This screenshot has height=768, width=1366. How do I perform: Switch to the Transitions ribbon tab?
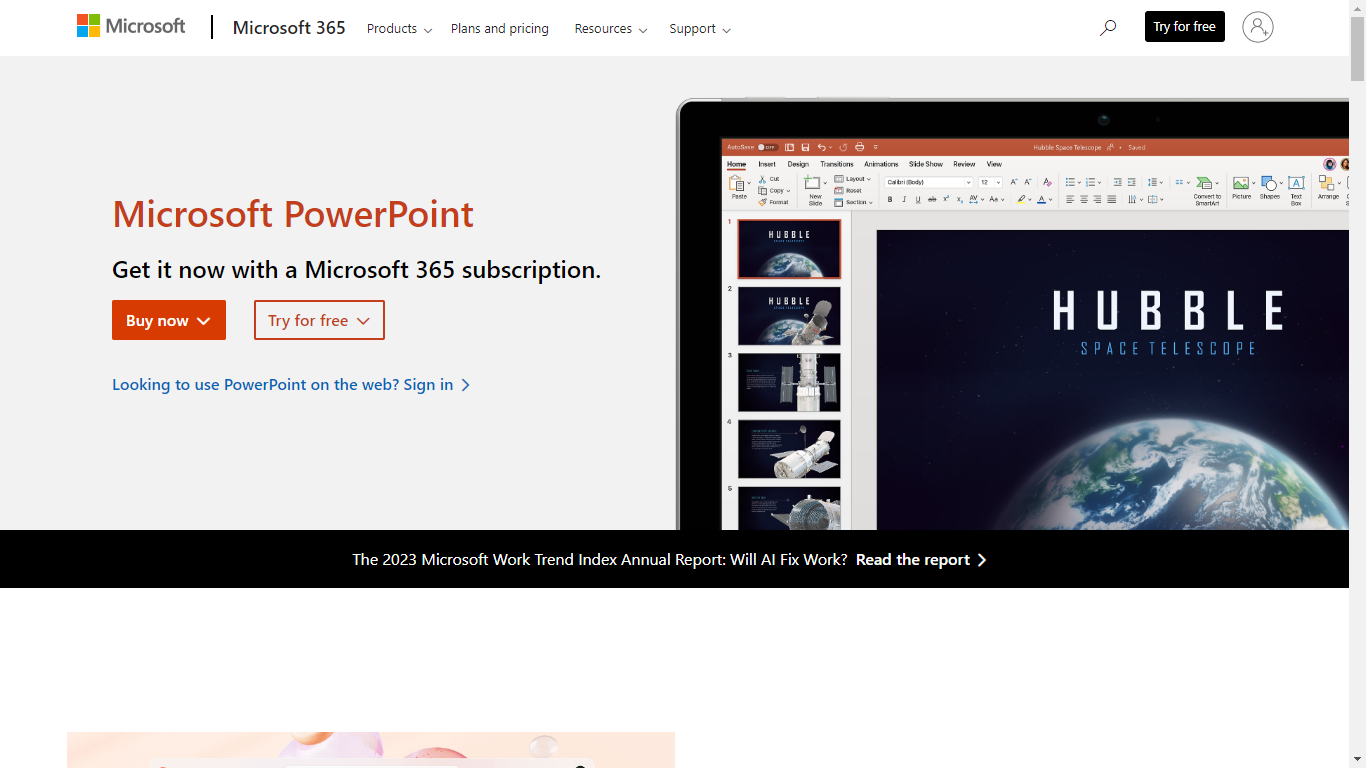pos(836,164)
